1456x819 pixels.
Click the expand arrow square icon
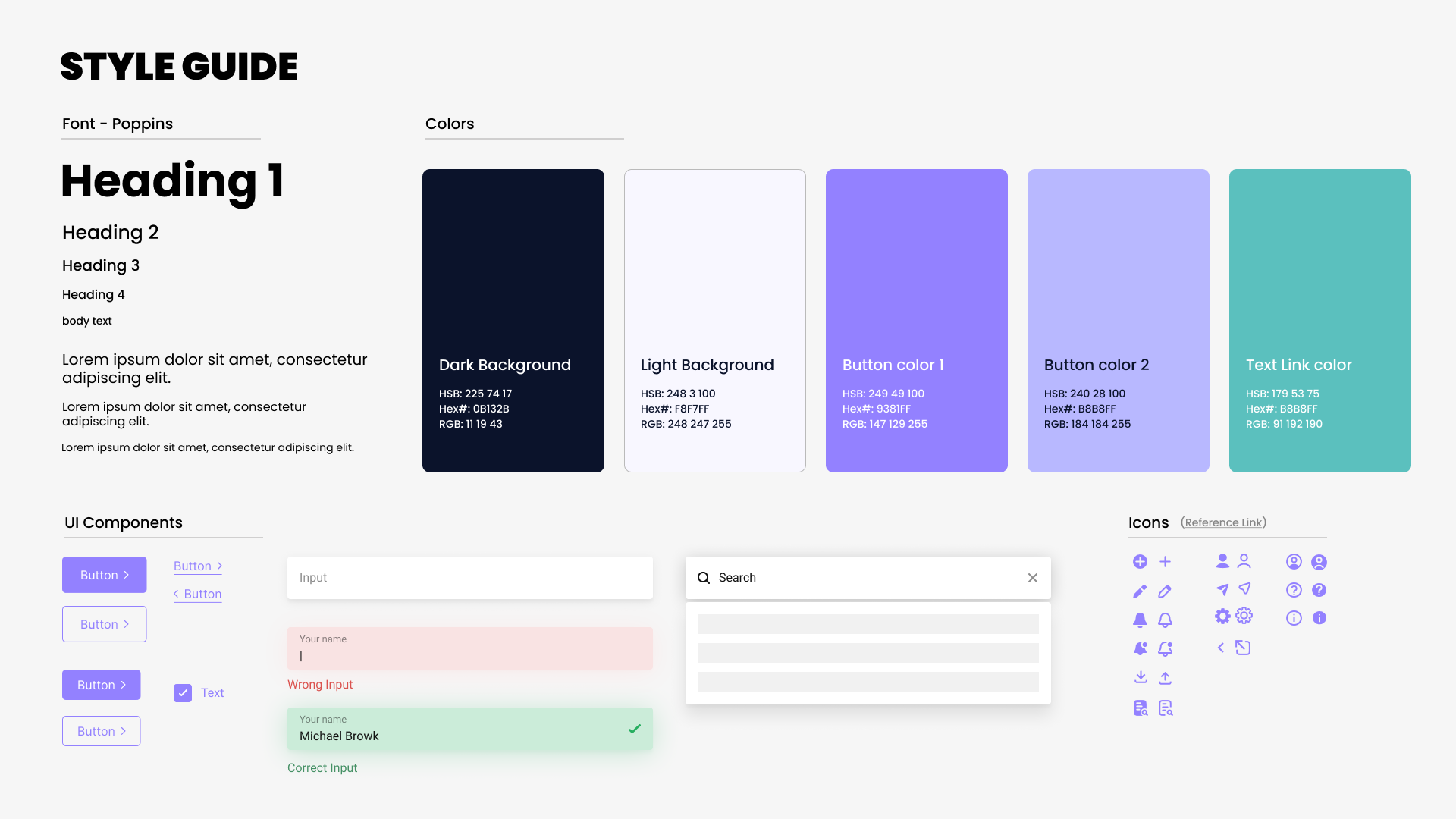(x=1243, y=648)
